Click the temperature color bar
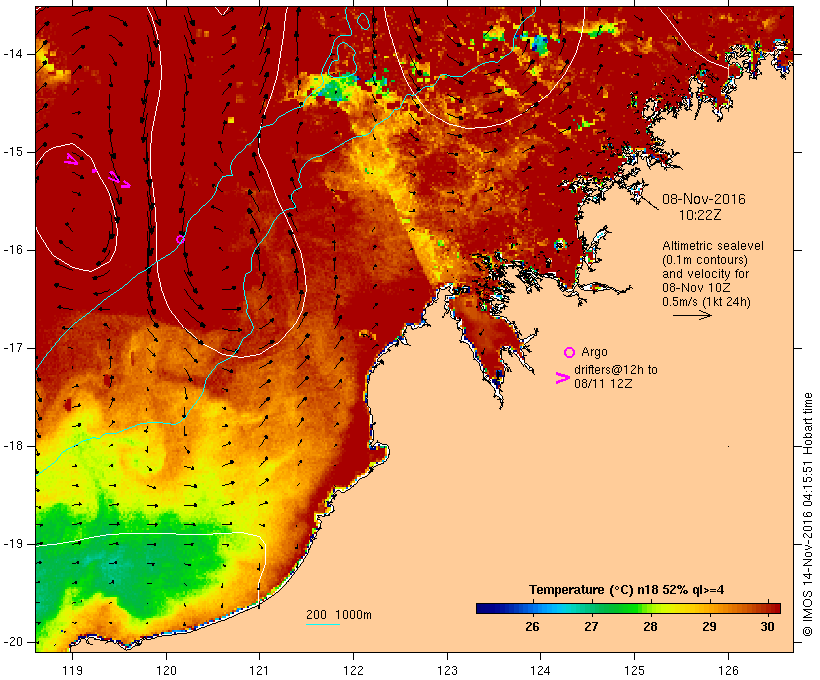This screenshot has width=820, height=680. pyautogui.click(x=628, y=608)
